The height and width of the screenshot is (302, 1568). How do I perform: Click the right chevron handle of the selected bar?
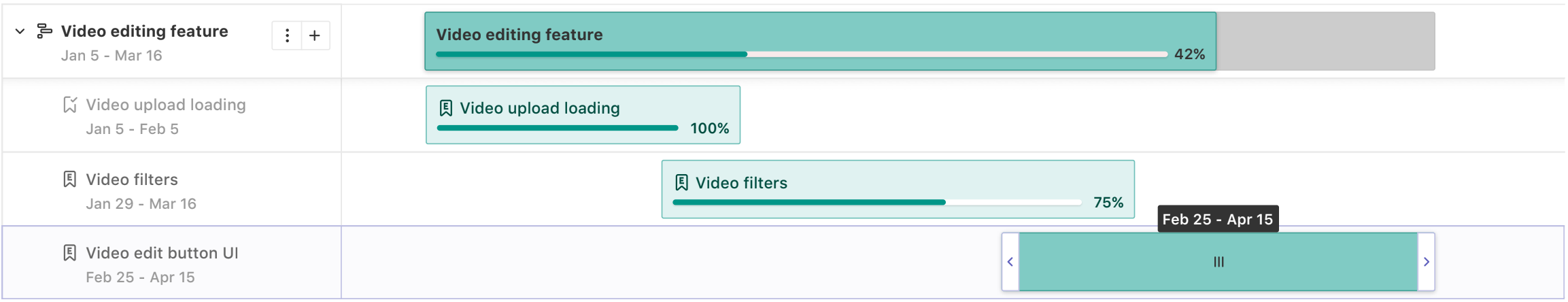tap(1427, 262)
